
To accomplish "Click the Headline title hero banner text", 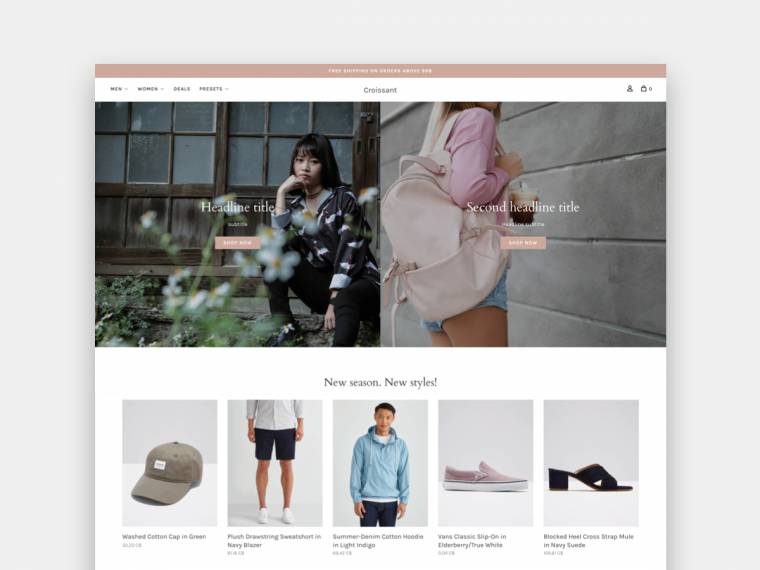I will coord(238,207).
